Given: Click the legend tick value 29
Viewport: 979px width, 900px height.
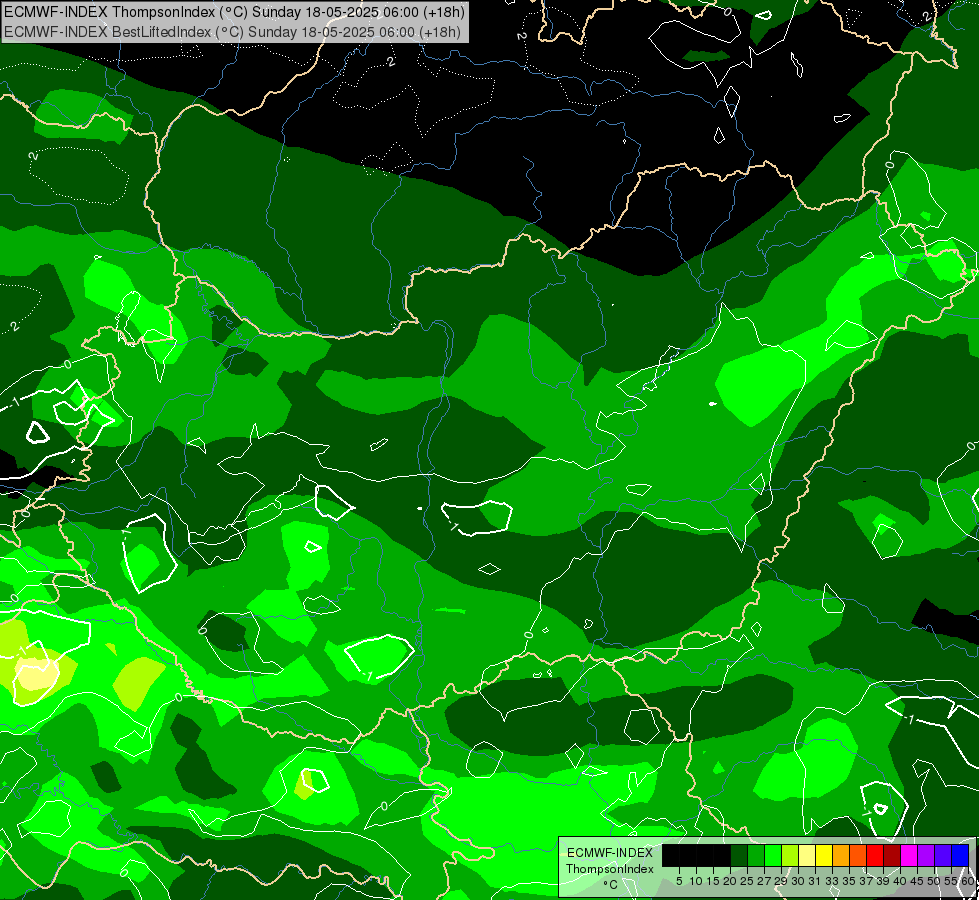Looking at the screenshot, I should [781, 881].
